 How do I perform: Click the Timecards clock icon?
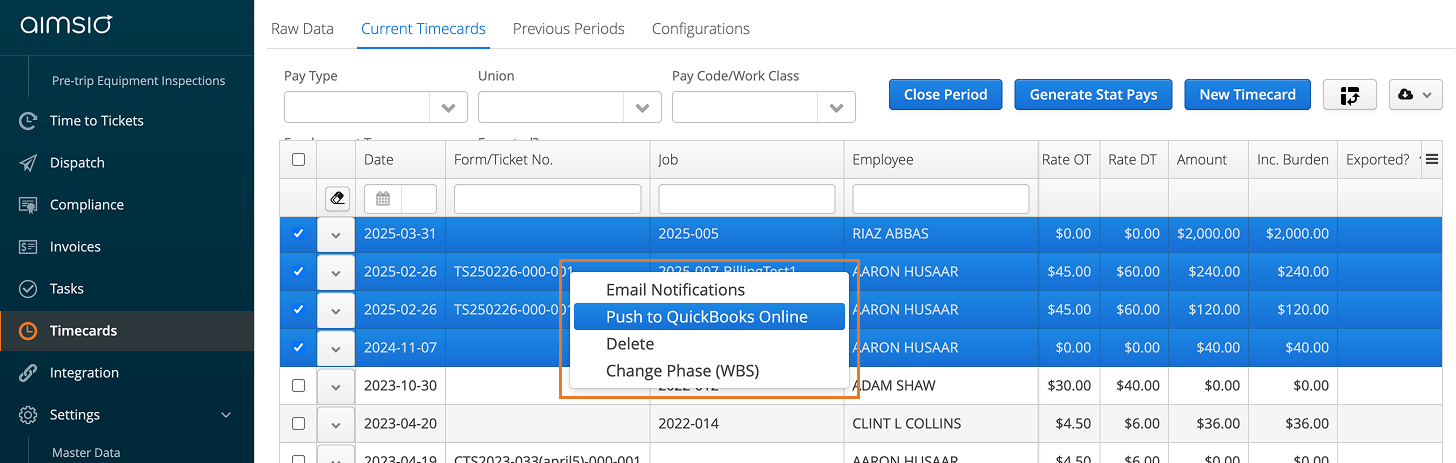[x=28, y=331]
